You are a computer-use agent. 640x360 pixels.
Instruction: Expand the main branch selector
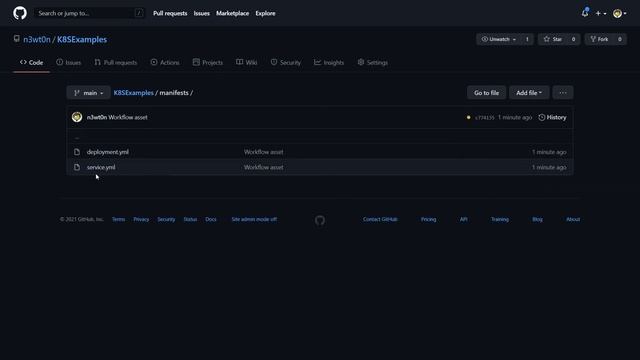pos(89,93)
